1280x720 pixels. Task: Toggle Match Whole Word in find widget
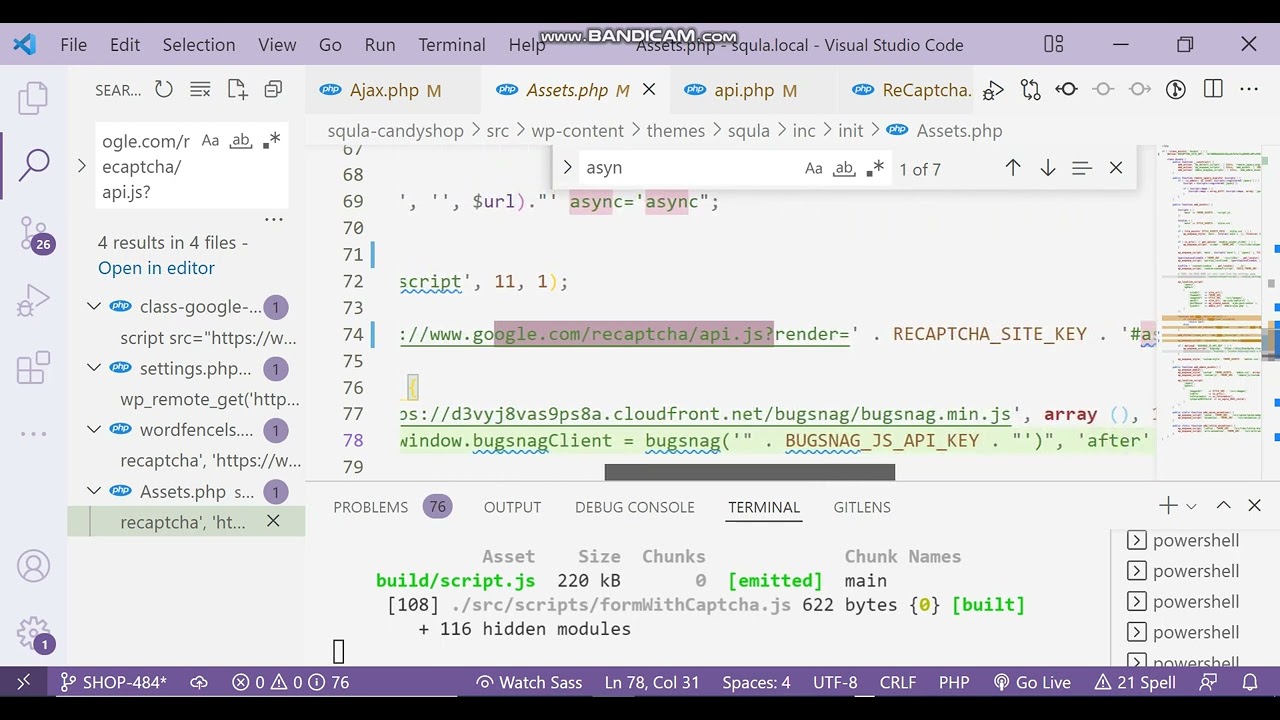click(844, 168)
